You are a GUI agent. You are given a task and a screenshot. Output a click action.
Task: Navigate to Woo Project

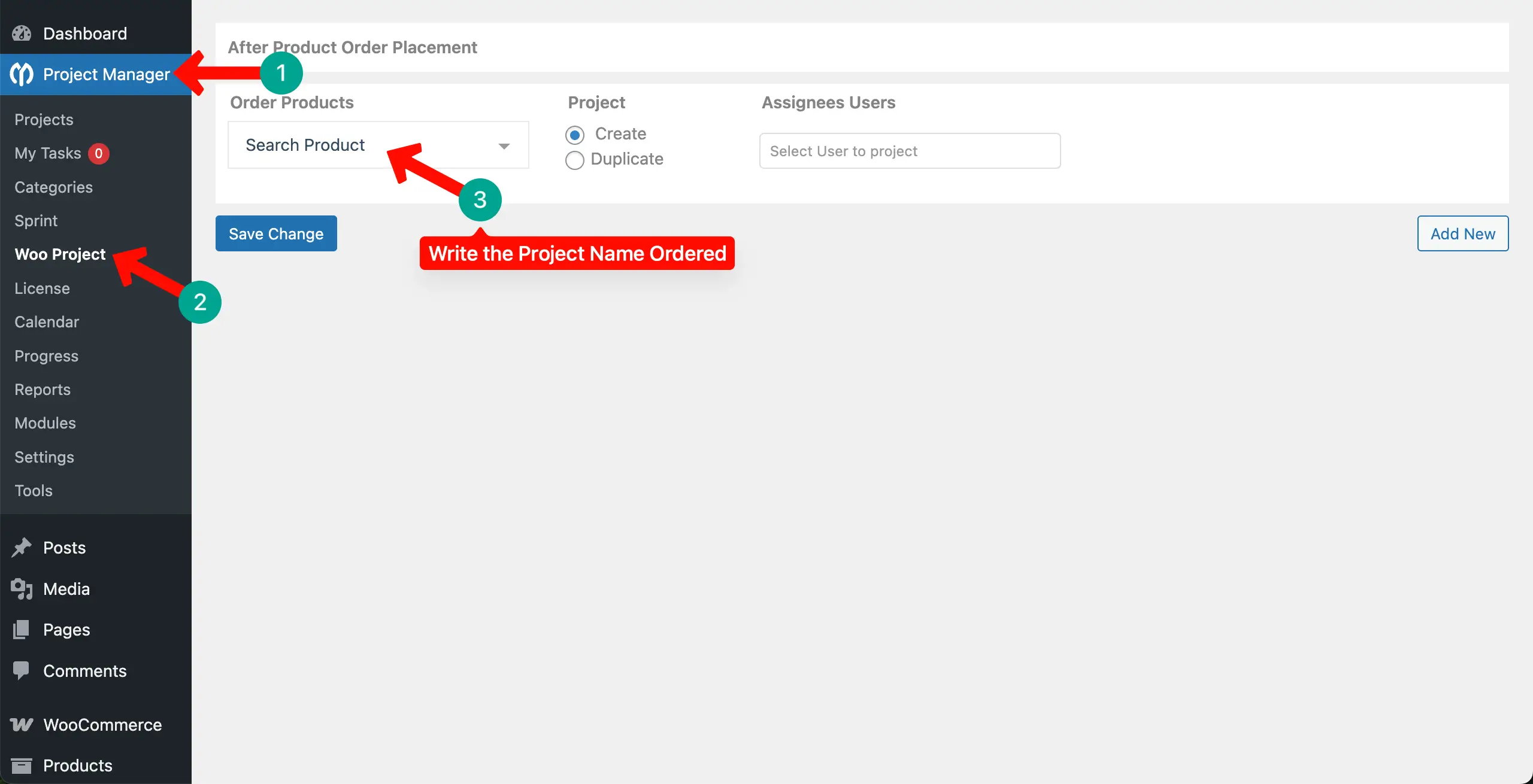tap(60, 254)
